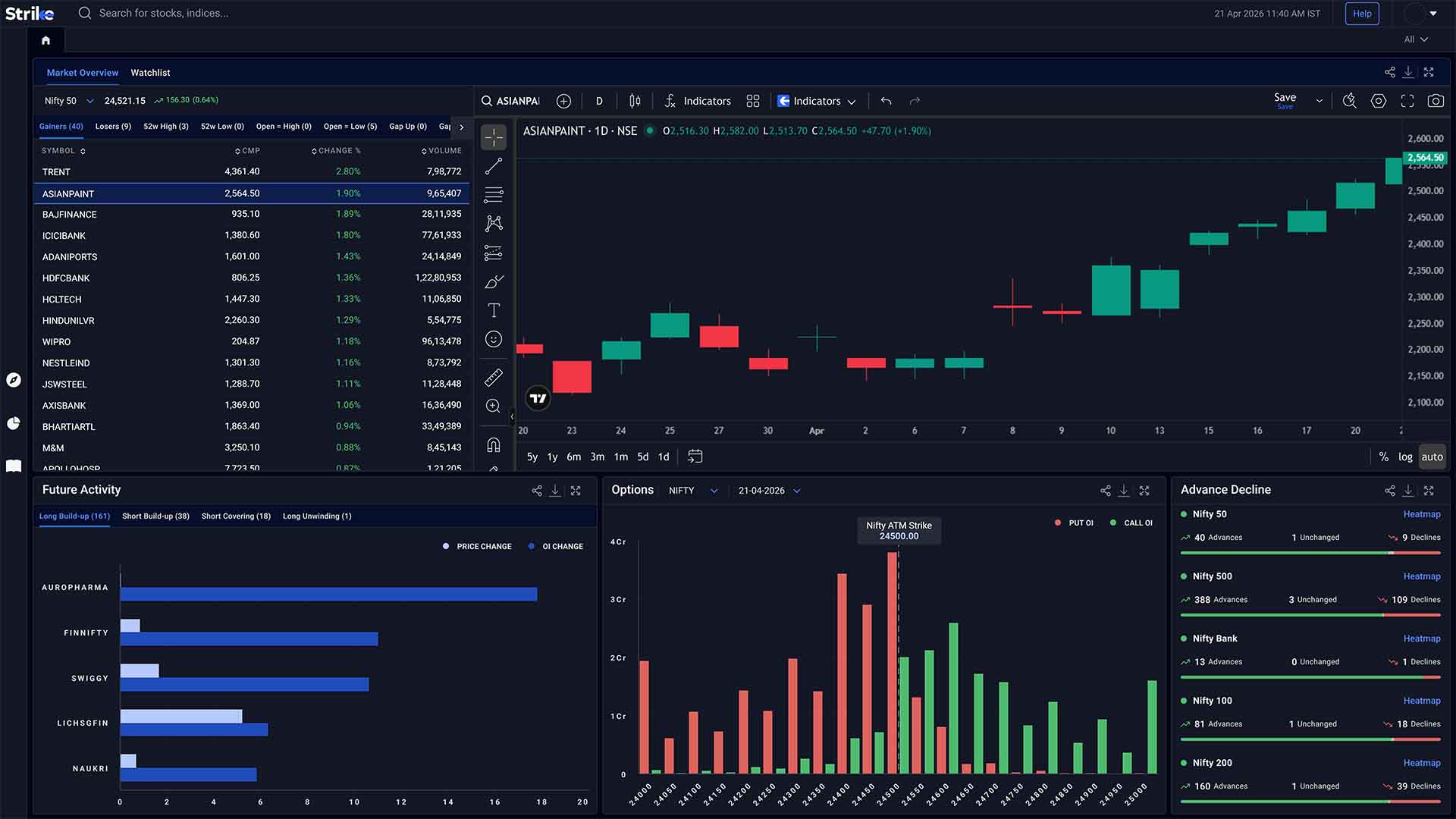Viewport: 1456px width, 819px height.
Task: Open the candlestick chart style selector
Action: [635, 101]
